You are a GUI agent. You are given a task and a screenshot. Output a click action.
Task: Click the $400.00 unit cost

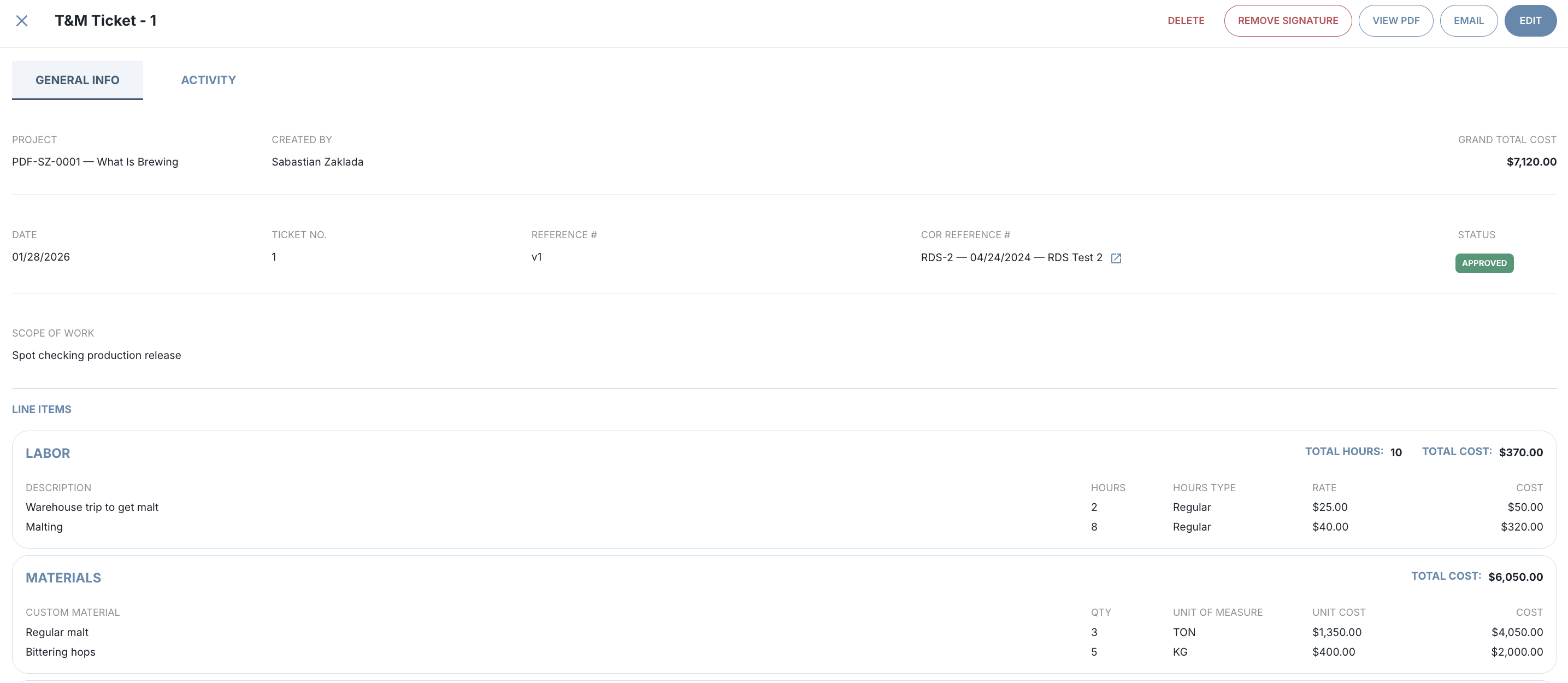pos(1333,652)
